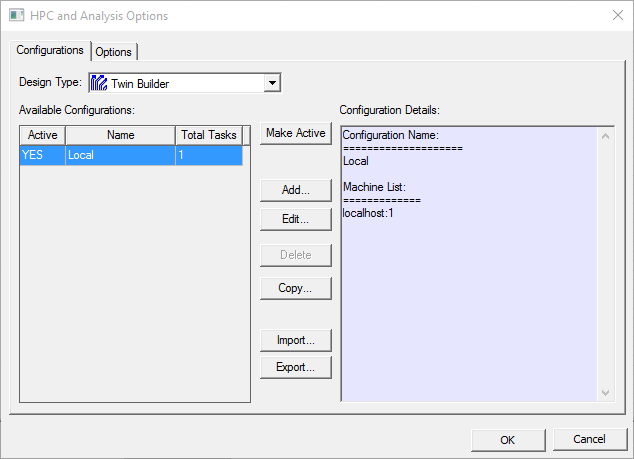634x459 pixels.
Task: Sort by the Name column header
Action: coord(120,135)
